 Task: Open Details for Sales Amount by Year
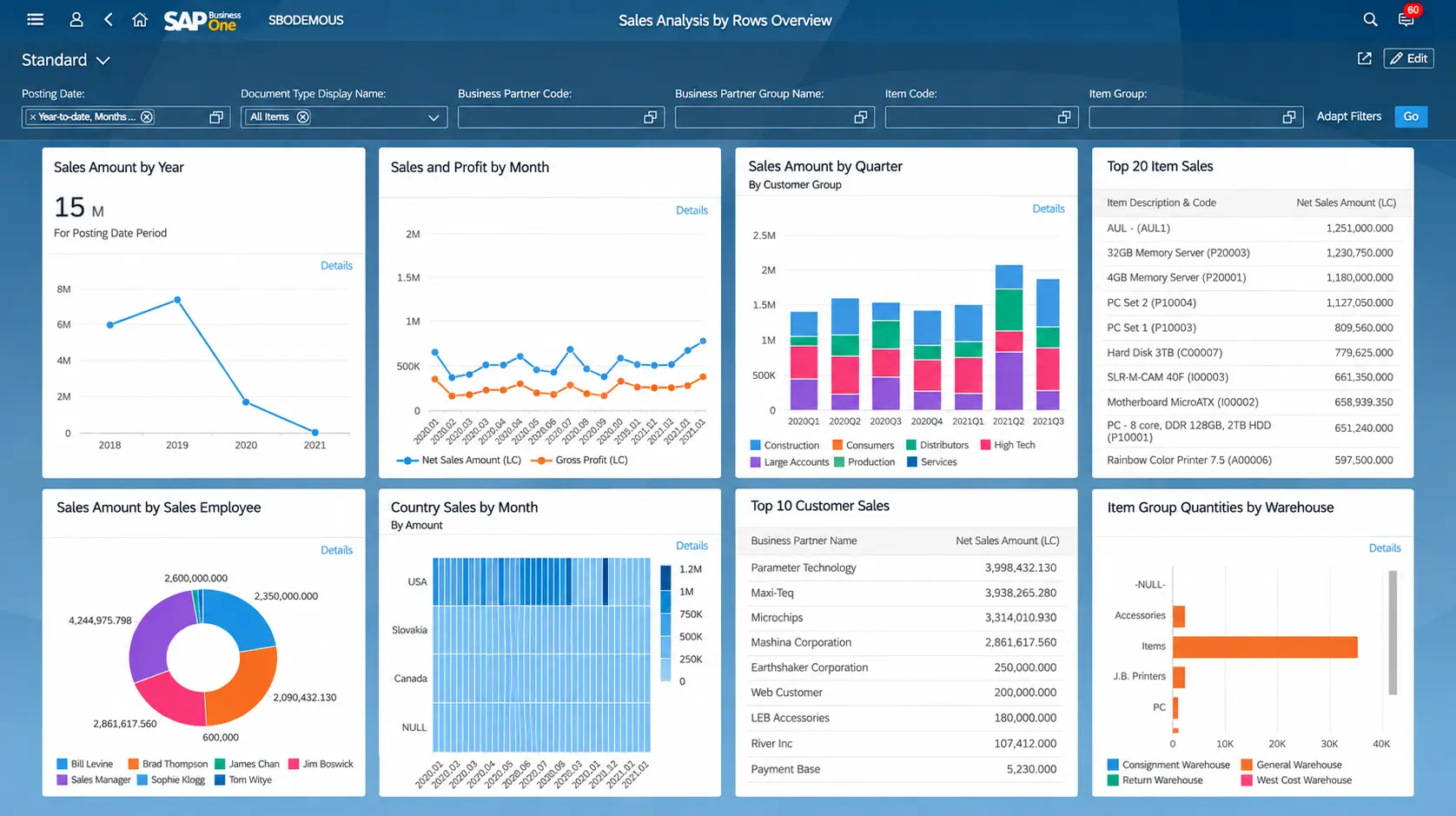(336, 266)
